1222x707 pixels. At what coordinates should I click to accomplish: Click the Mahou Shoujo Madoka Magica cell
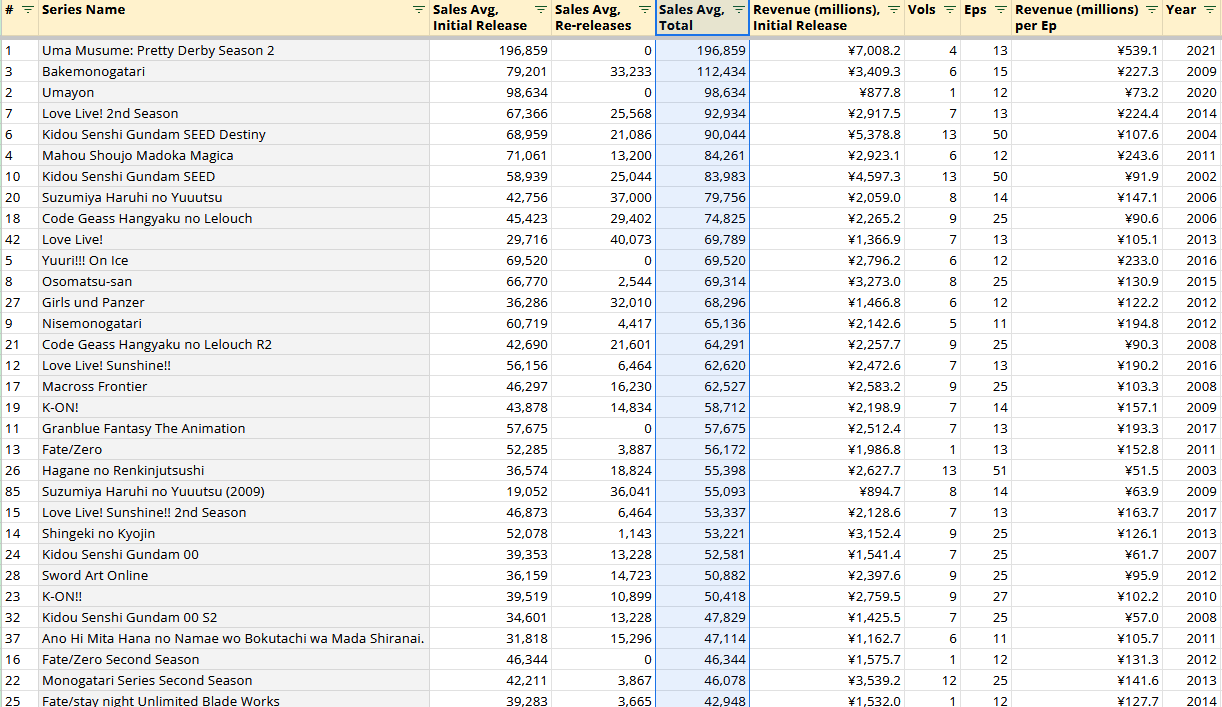pyautogui.click(x=234, y=155)
